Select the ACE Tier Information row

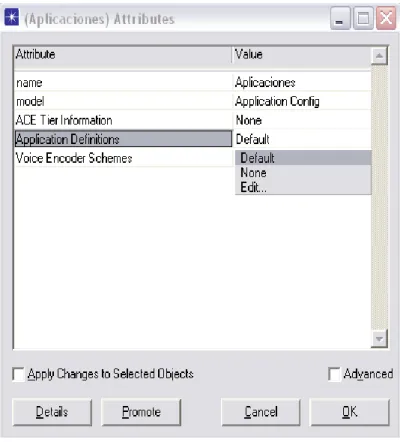click(x=123, y=120)
